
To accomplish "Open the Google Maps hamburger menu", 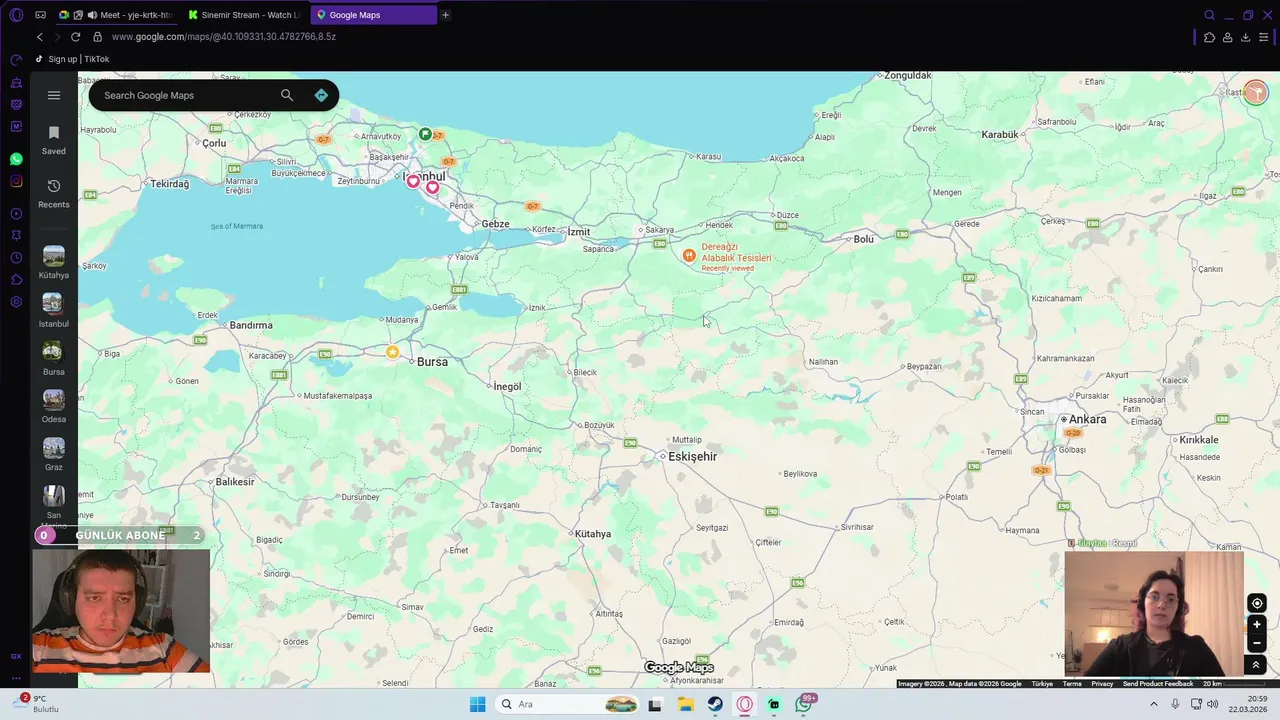I will (x=54, y=95).
